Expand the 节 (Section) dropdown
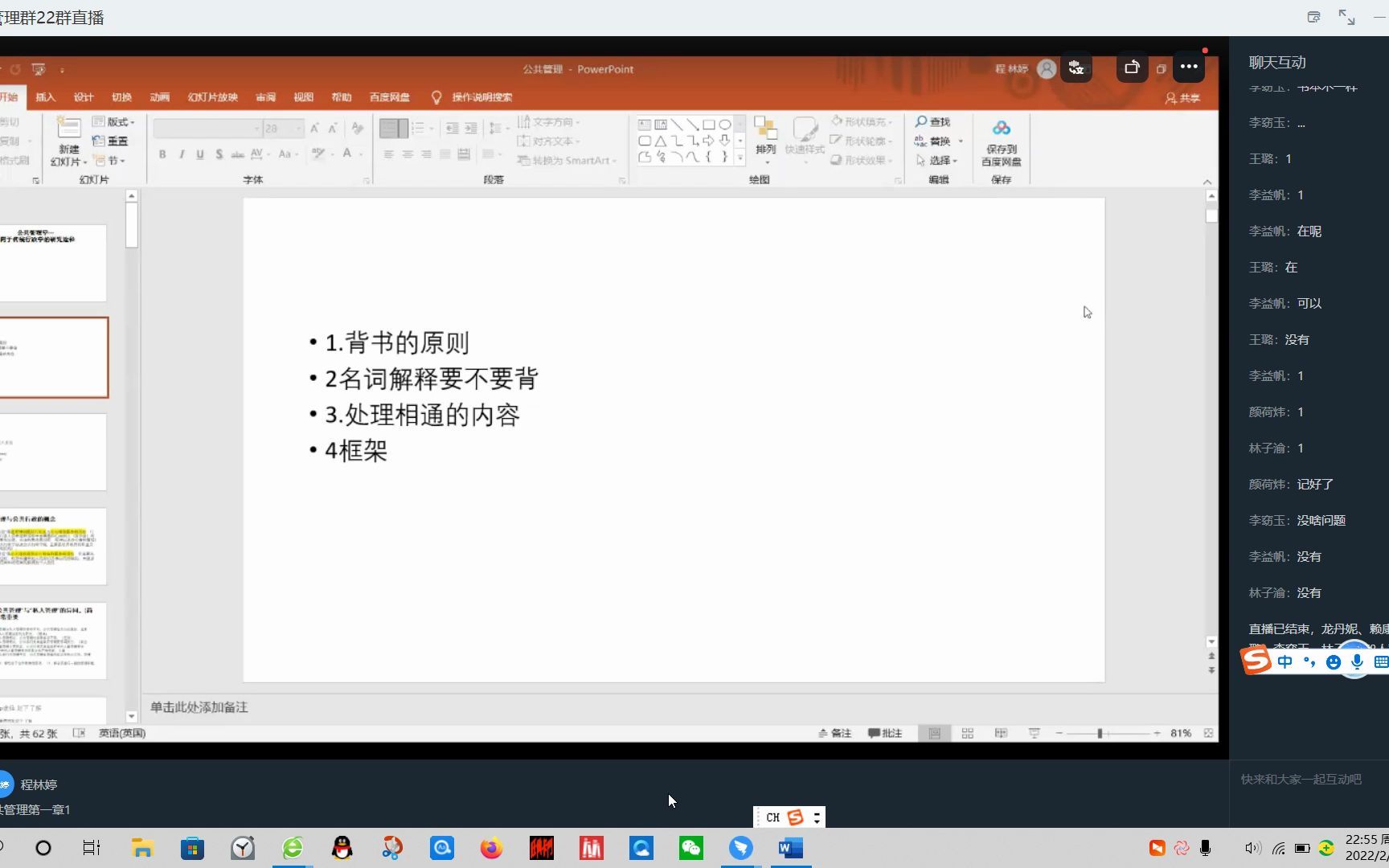Image resolution: width=1389 pixels, height=868 pixels. coord(109,161)
